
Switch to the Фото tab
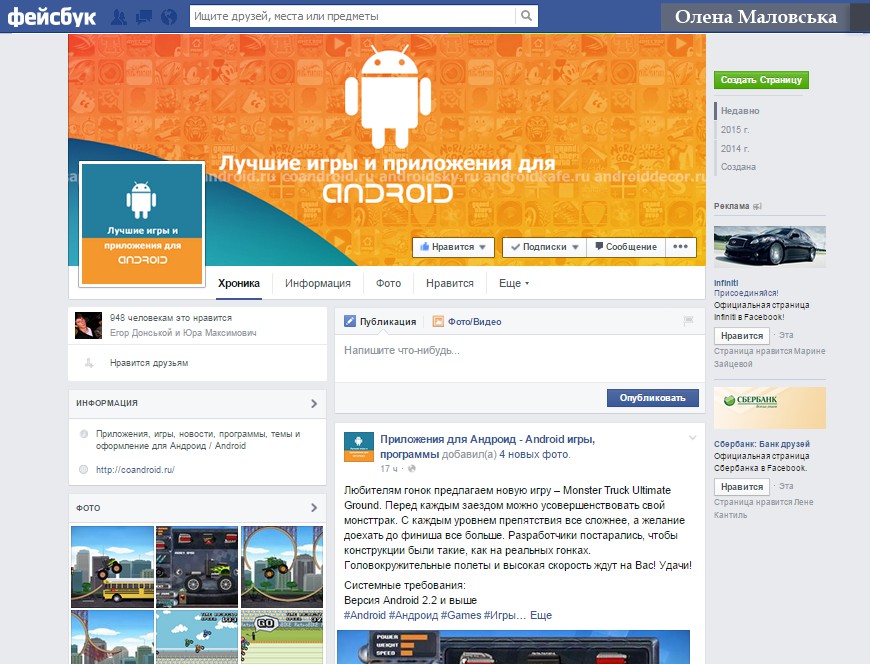(388, 283)
